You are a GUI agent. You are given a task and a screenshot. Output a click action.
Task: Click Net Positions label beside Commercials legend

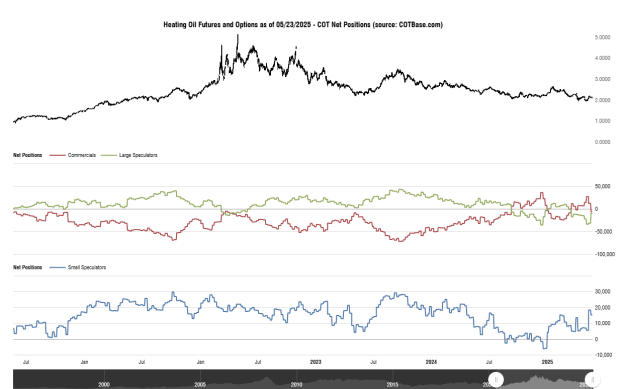click(28, 155)
